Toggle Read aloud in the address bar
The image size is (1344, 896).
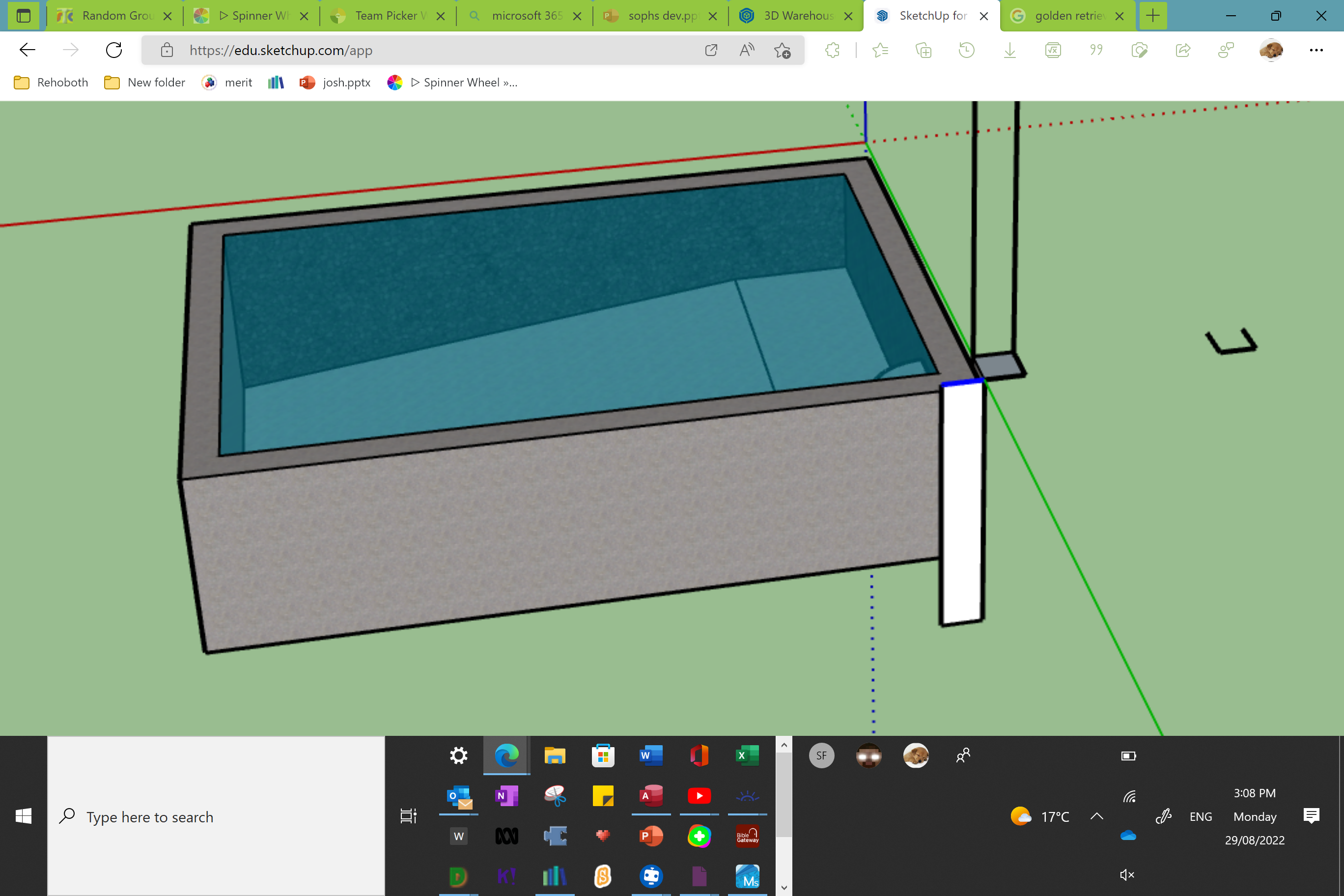tap(746, 50)
